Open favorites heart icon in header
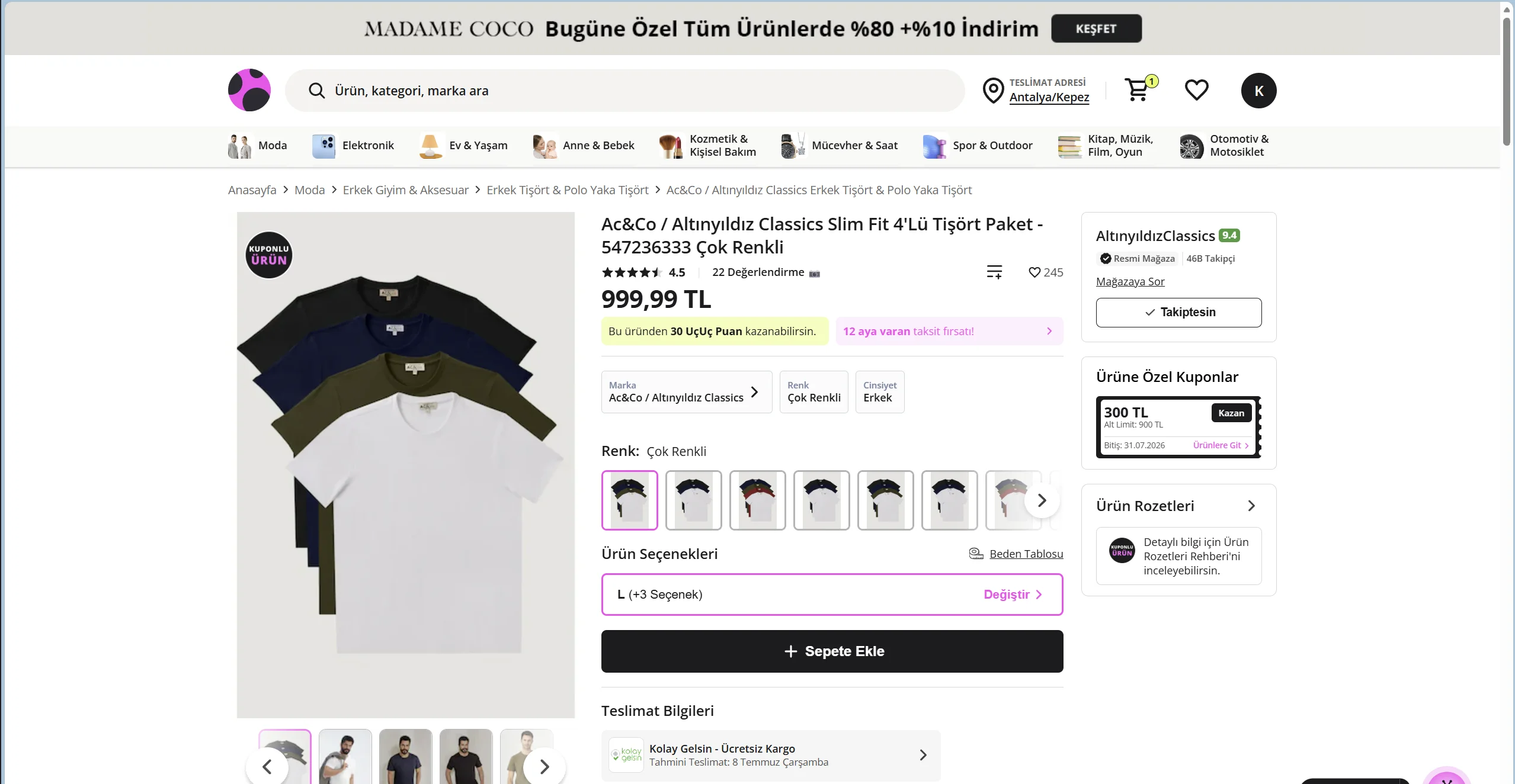This screenshot has width=1515, height=784. (x=1196, y=90)
